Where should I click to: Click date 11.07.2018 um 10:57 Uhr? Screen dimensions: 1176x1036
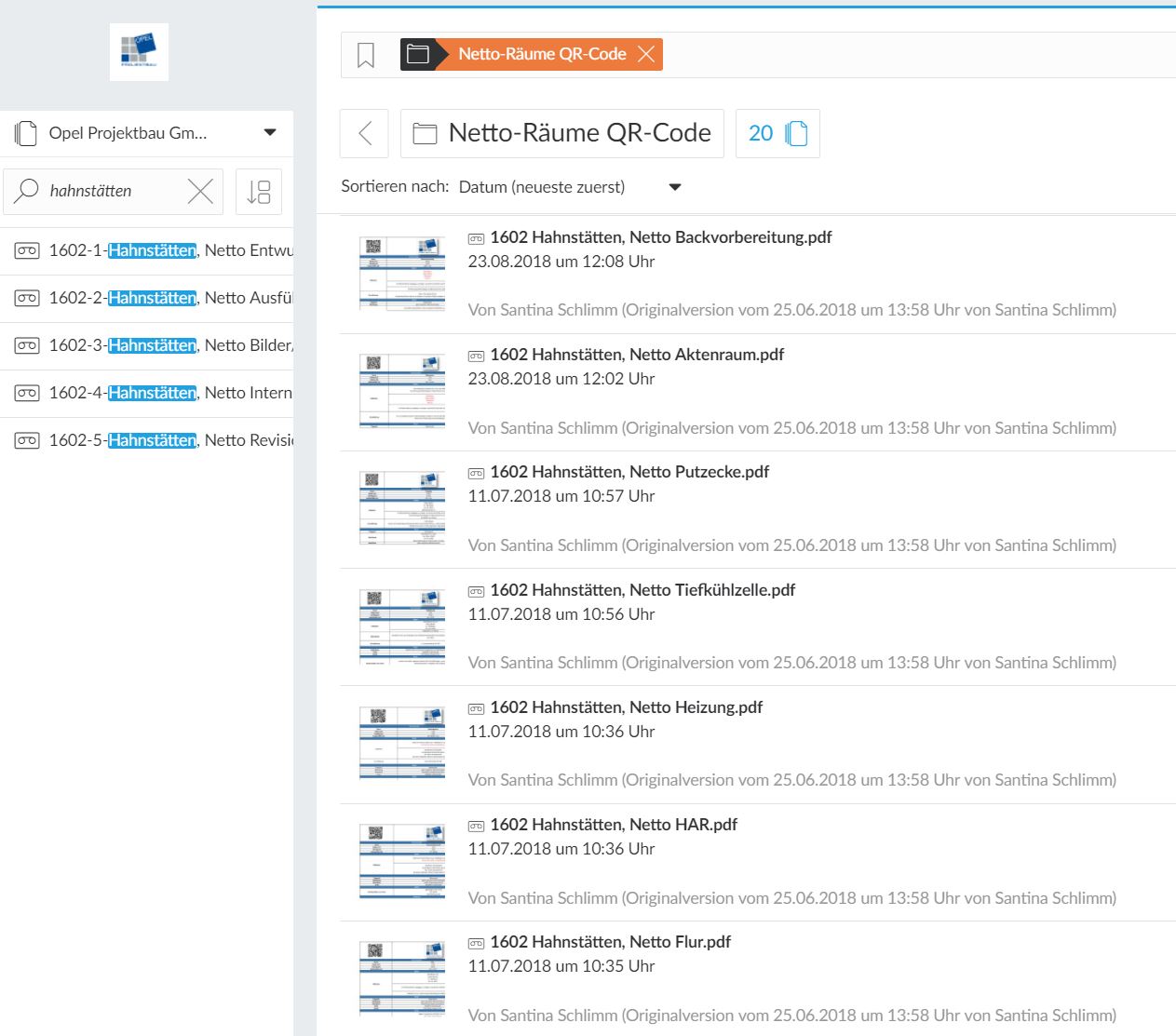pyautogui.click(x=561, y=496)
